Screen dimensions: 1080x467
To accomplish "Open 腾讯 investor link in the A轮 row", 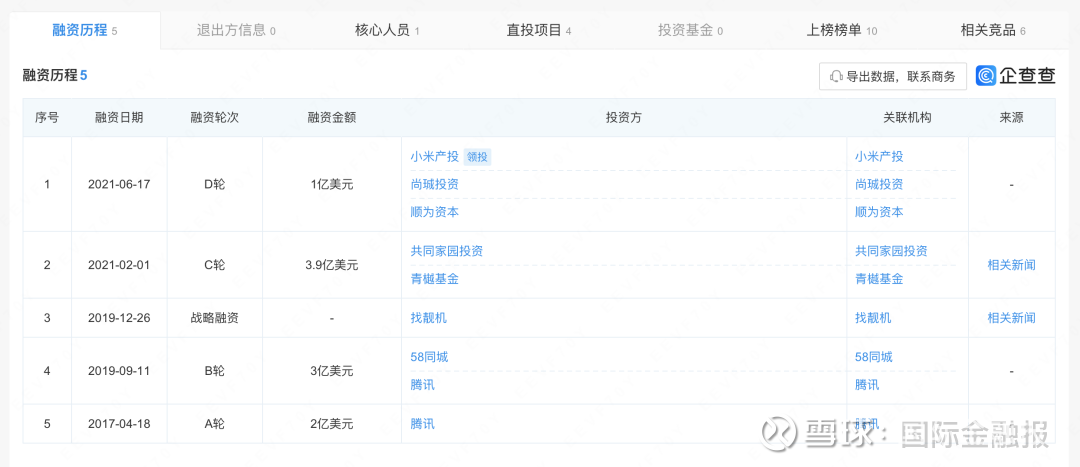I will pos(422,424).
